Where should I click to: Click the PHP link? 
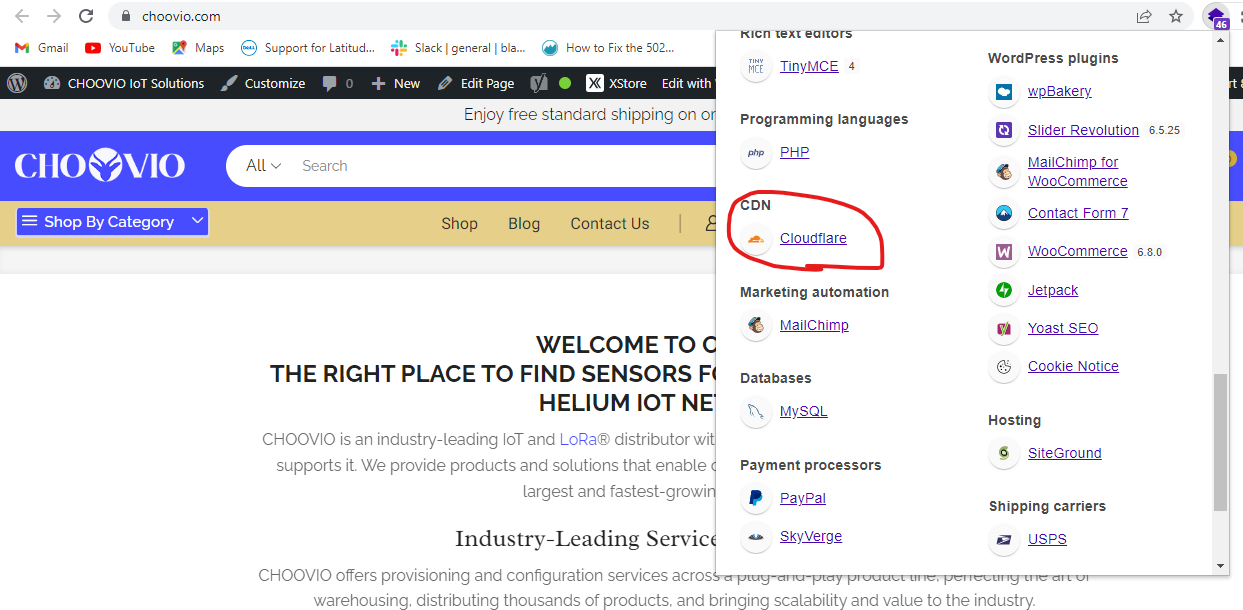pyautogui.click(x=795, y=152)
